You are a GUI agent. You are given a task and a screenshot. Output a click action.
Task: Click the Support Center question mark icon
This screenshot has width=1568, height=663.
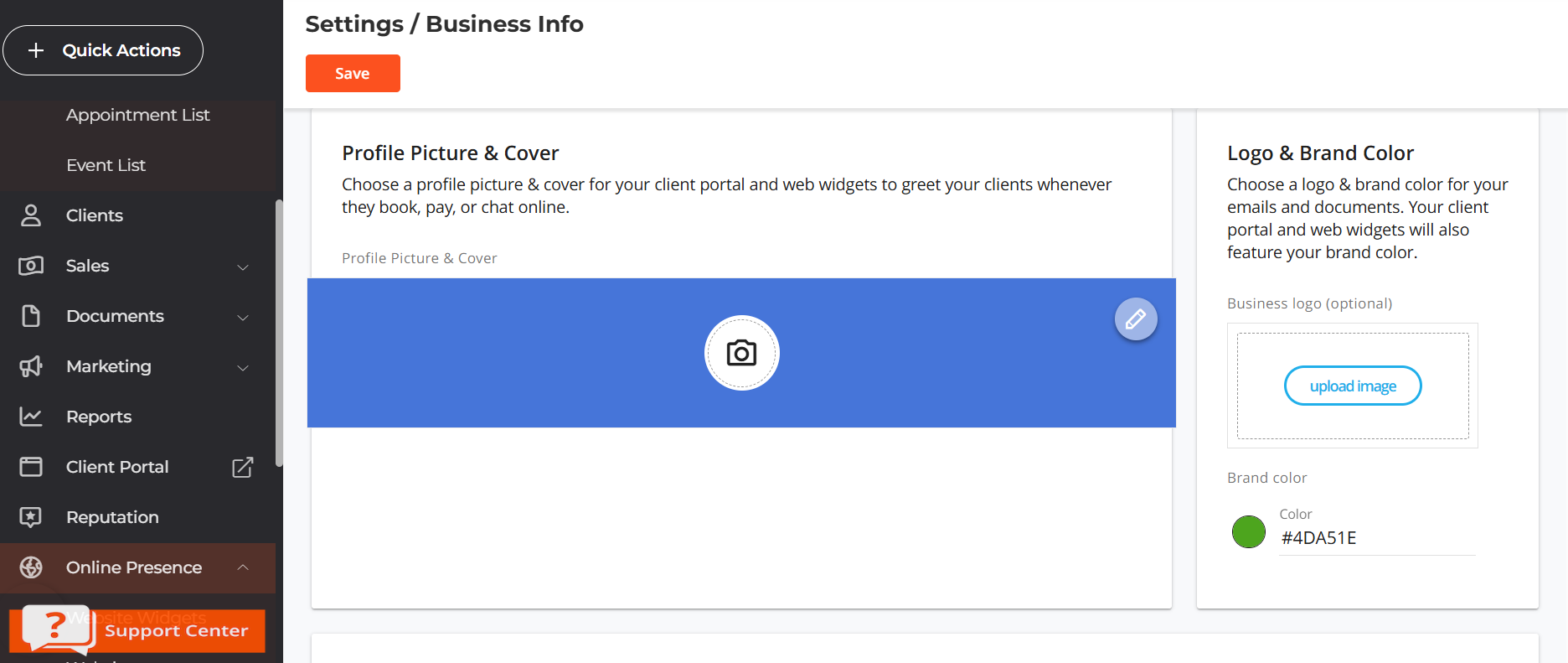click(55, 627)
